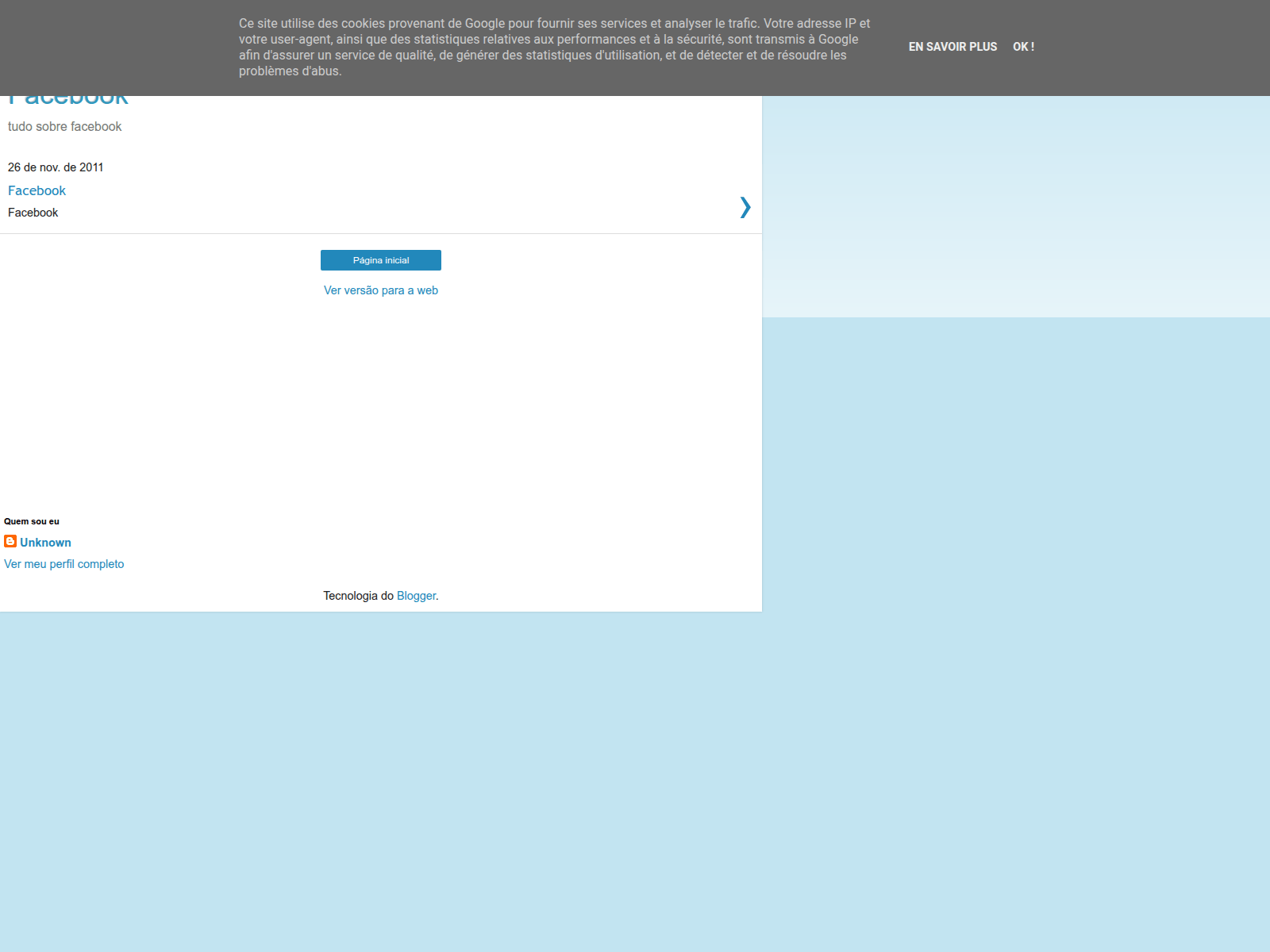The image size is (1270, 952).
Task: Click the cookie notice paragraph text
Action: click(x=554, y=48)
